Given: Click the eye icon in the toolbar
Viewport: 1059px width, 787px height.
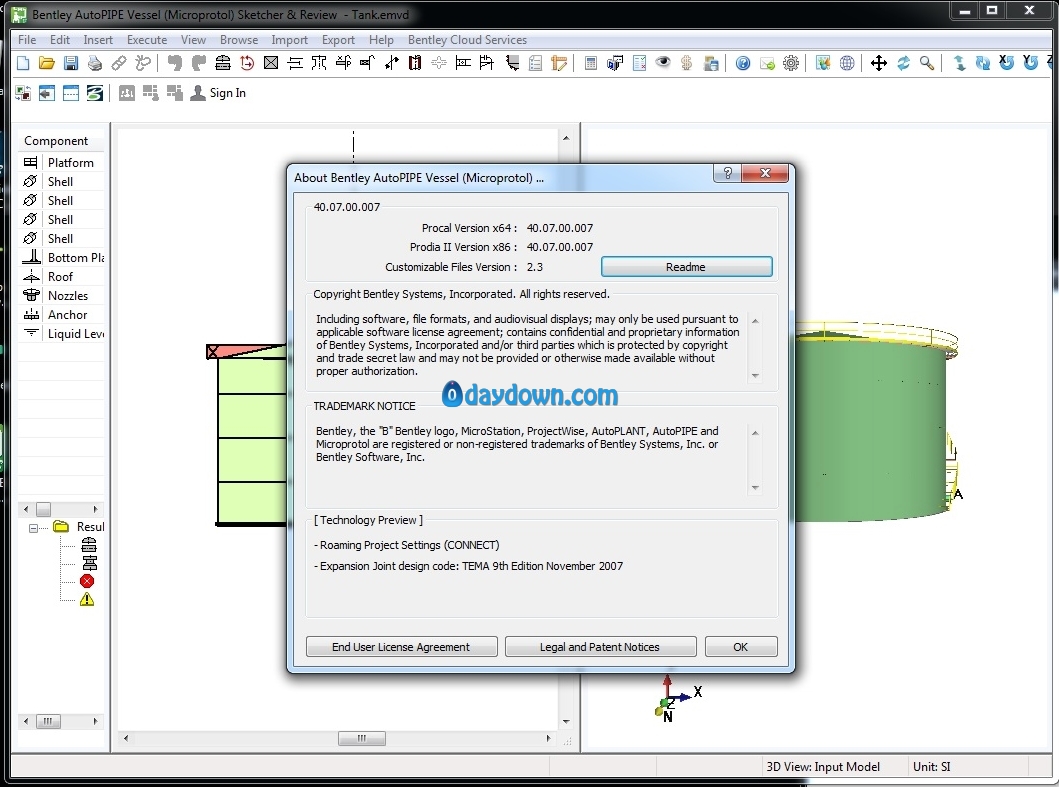Looking at the screenshot, I should click(x=663, y=63).
